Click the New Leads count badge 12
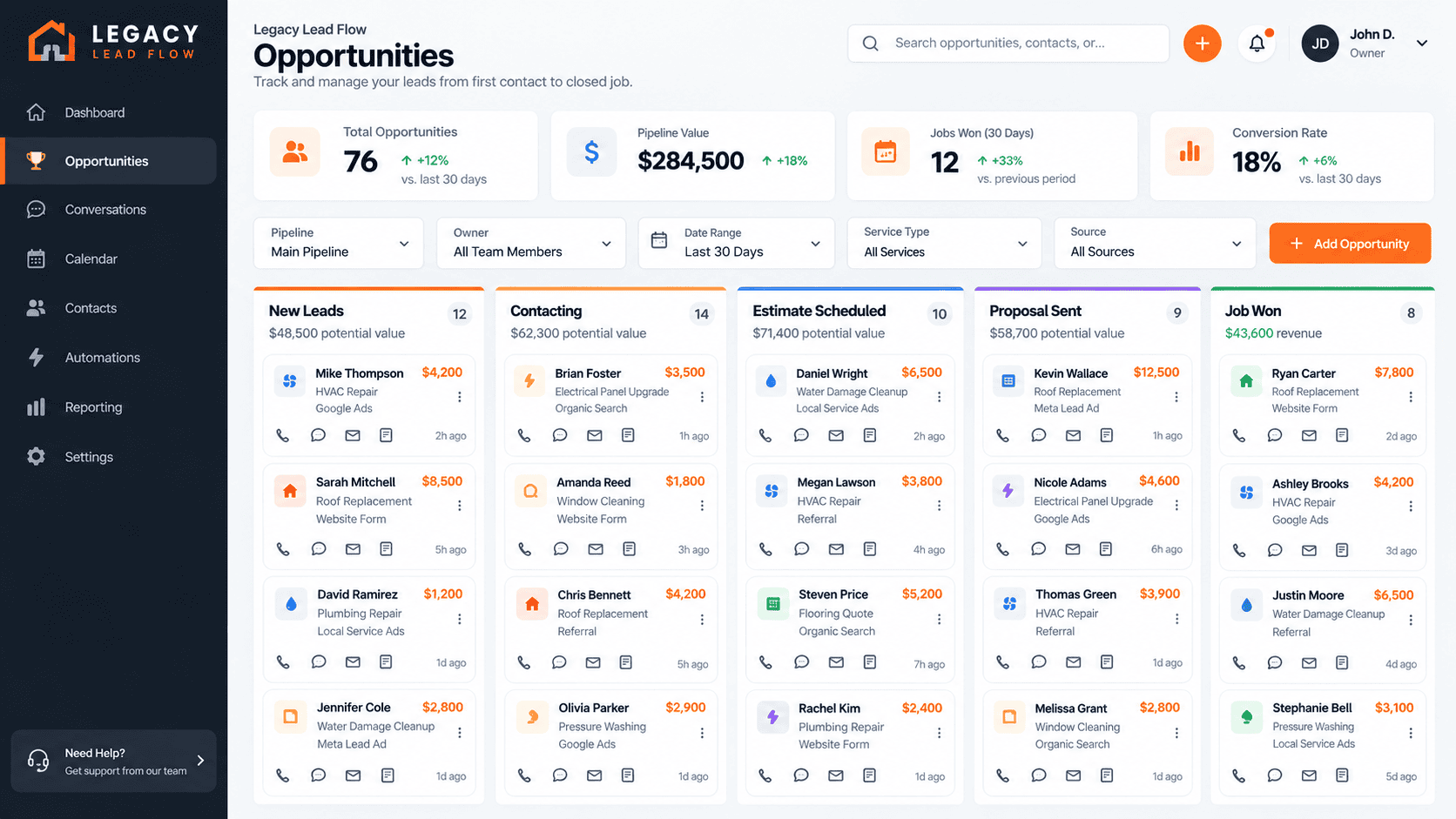The height and width of the screenshot is (819, 1456). pos(460,314)
